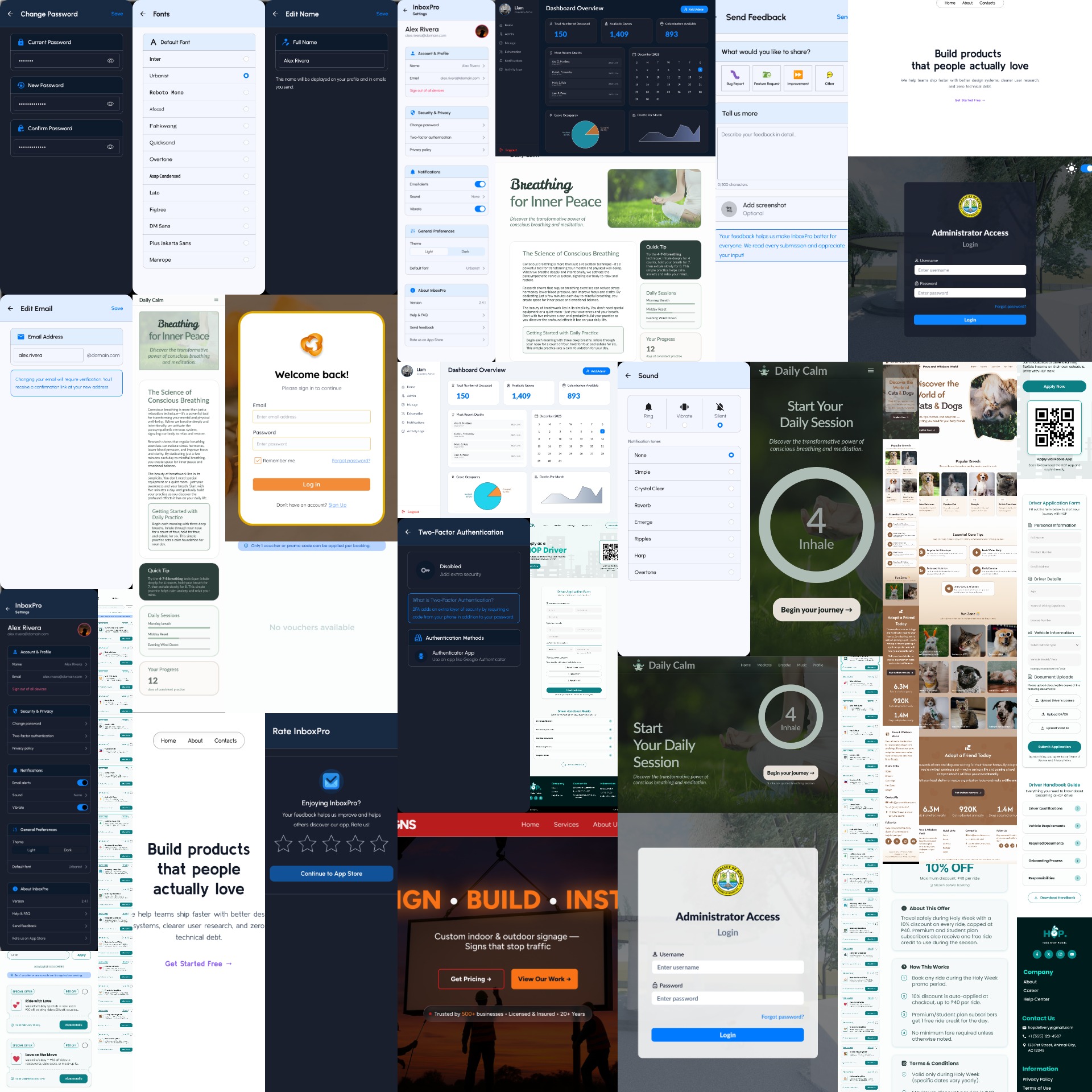Toggle Email alerts in dark InboxPro settings
This screenshot has height=1092, width=1092.
82,783
